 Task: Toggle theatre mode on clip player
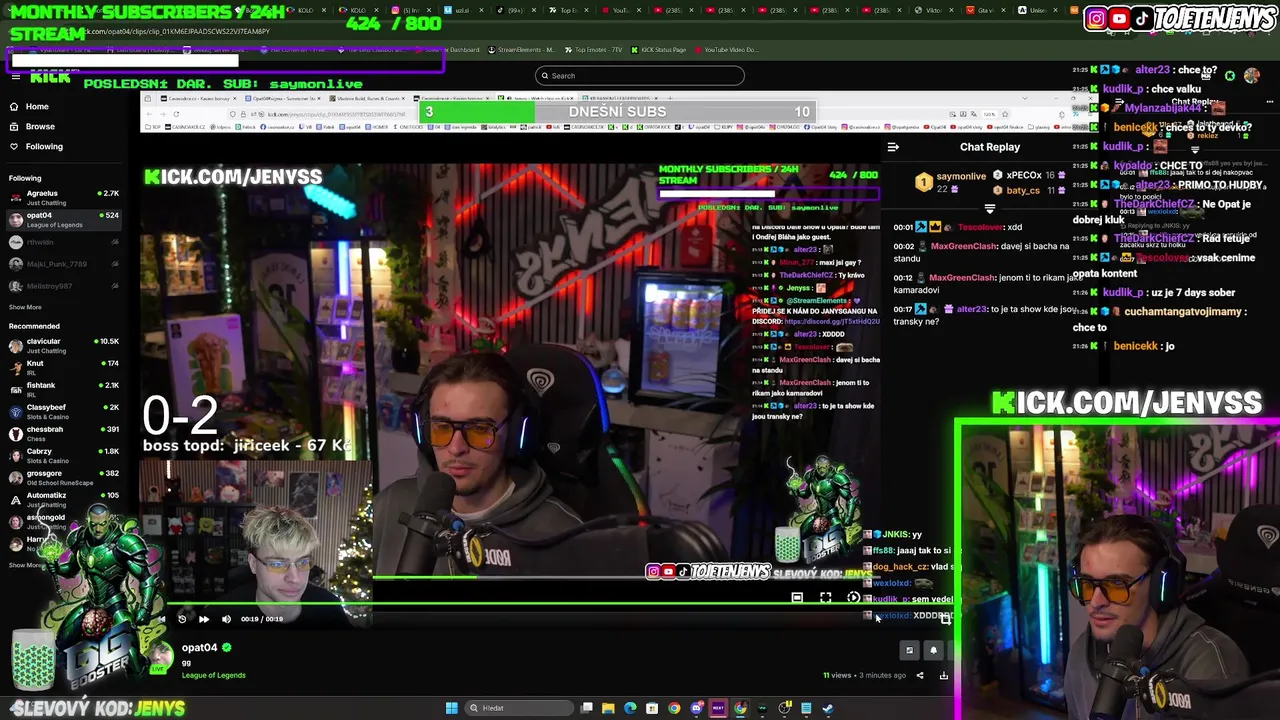797,597
